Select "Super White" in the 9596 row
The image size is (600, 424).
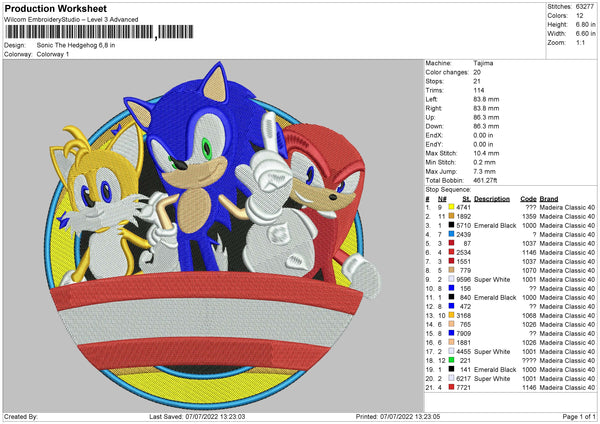[x=492, y=279]
